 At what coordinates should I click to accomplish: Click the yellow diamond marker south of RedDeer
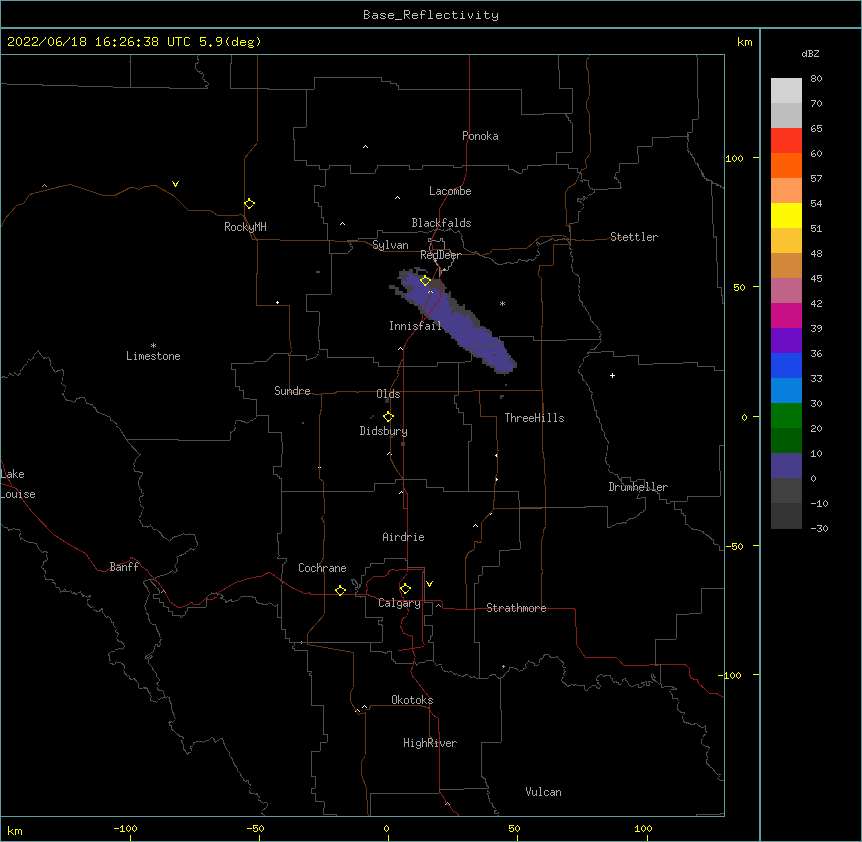tap(425, 281)
